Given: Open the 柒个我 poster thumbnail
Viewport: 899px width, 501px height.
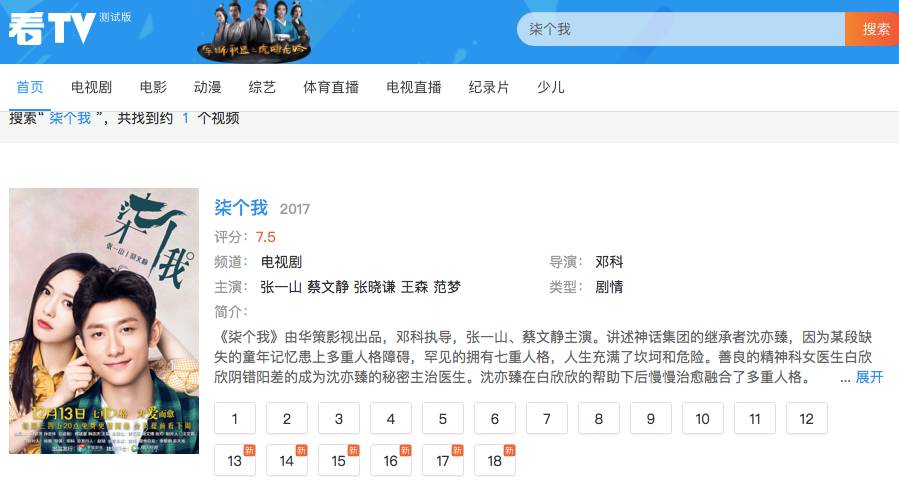Looking at the screenshot, I should 104,320.
